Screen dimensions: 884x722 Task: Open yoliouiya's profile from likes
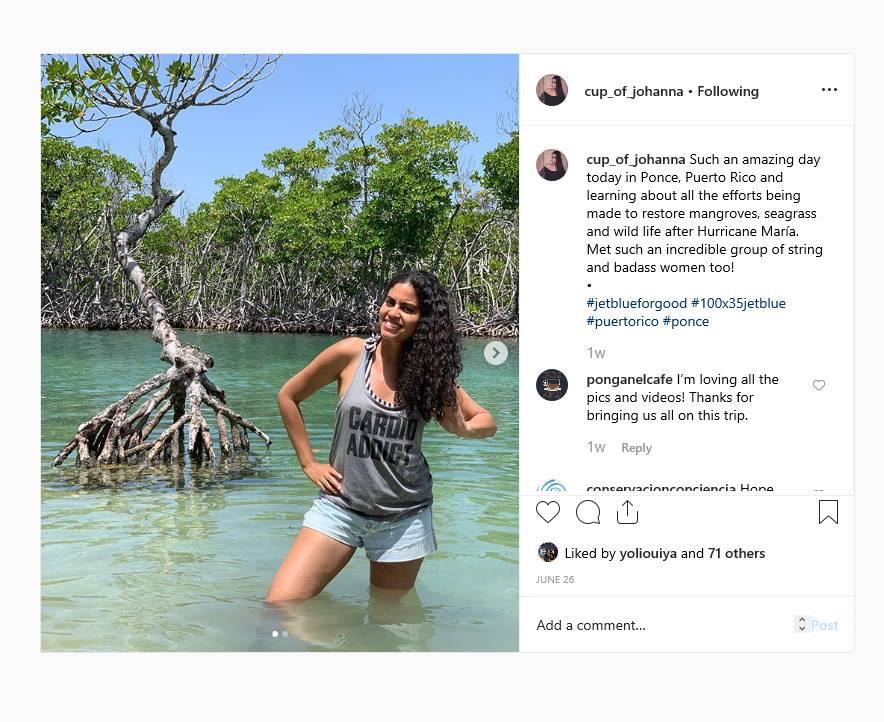point(648,553)
